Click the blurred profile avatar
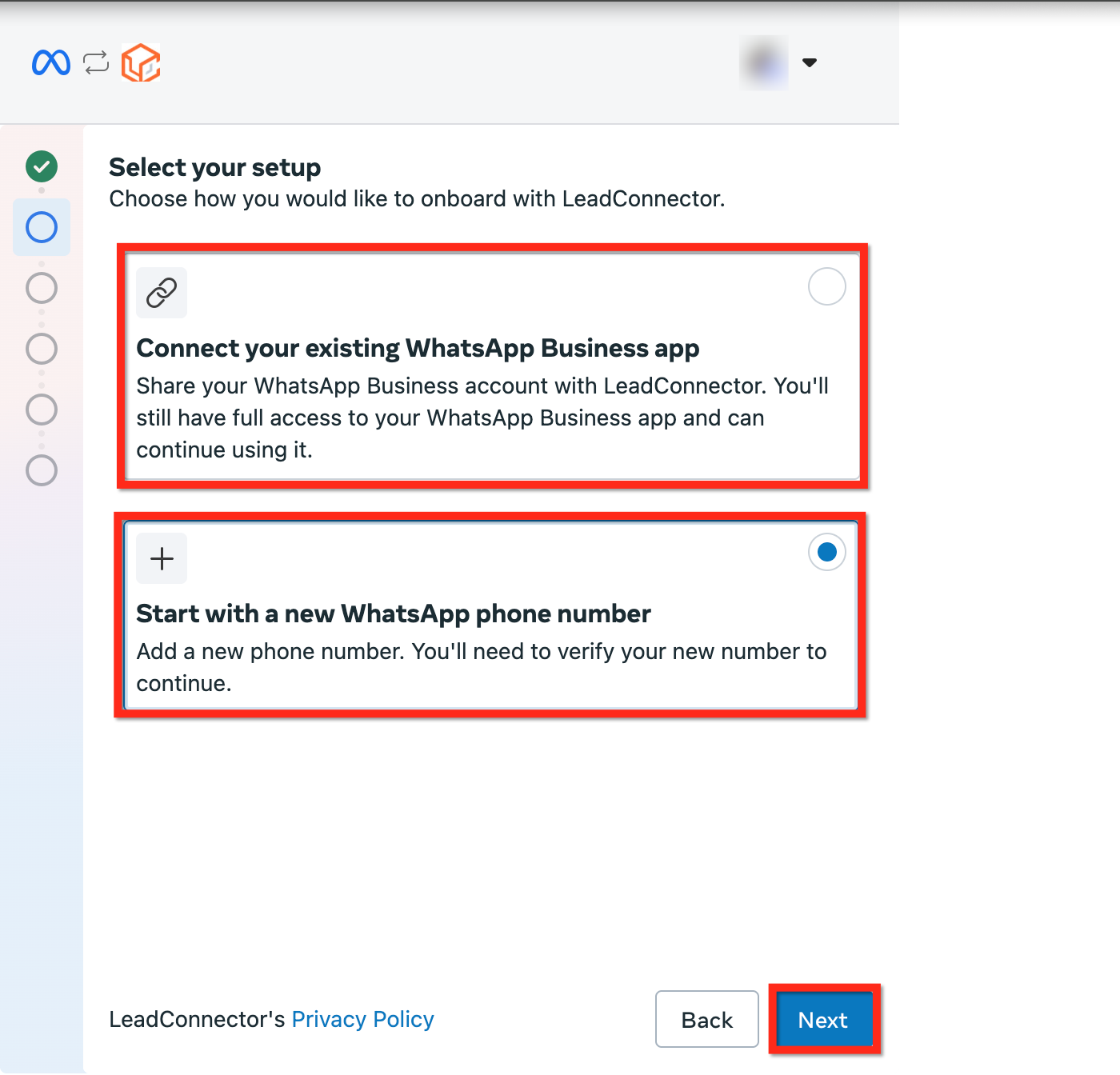The width and height of the screenshot is (1120, 1075). point(764,62)
